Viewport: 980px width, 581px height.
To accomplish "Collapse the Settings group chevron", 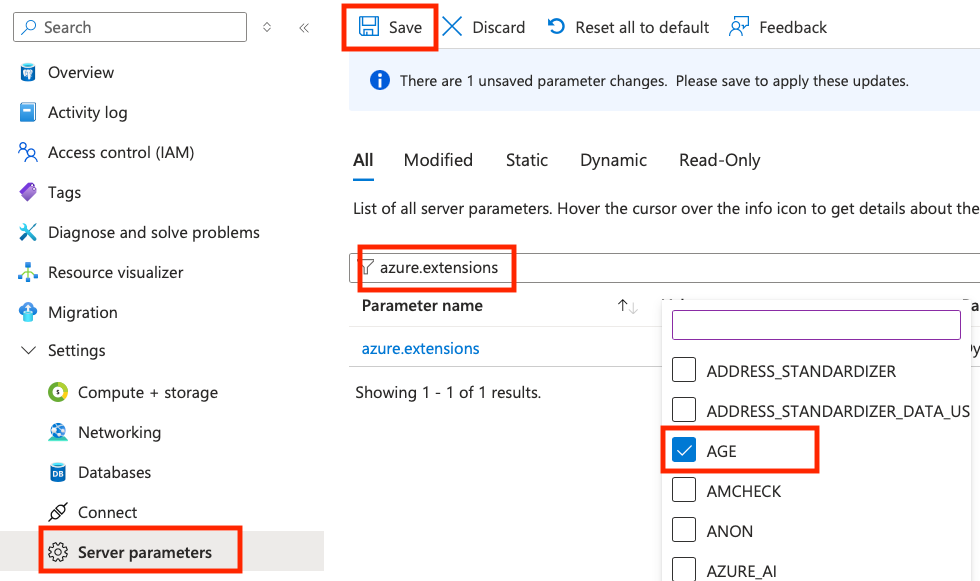I will 28,350.
